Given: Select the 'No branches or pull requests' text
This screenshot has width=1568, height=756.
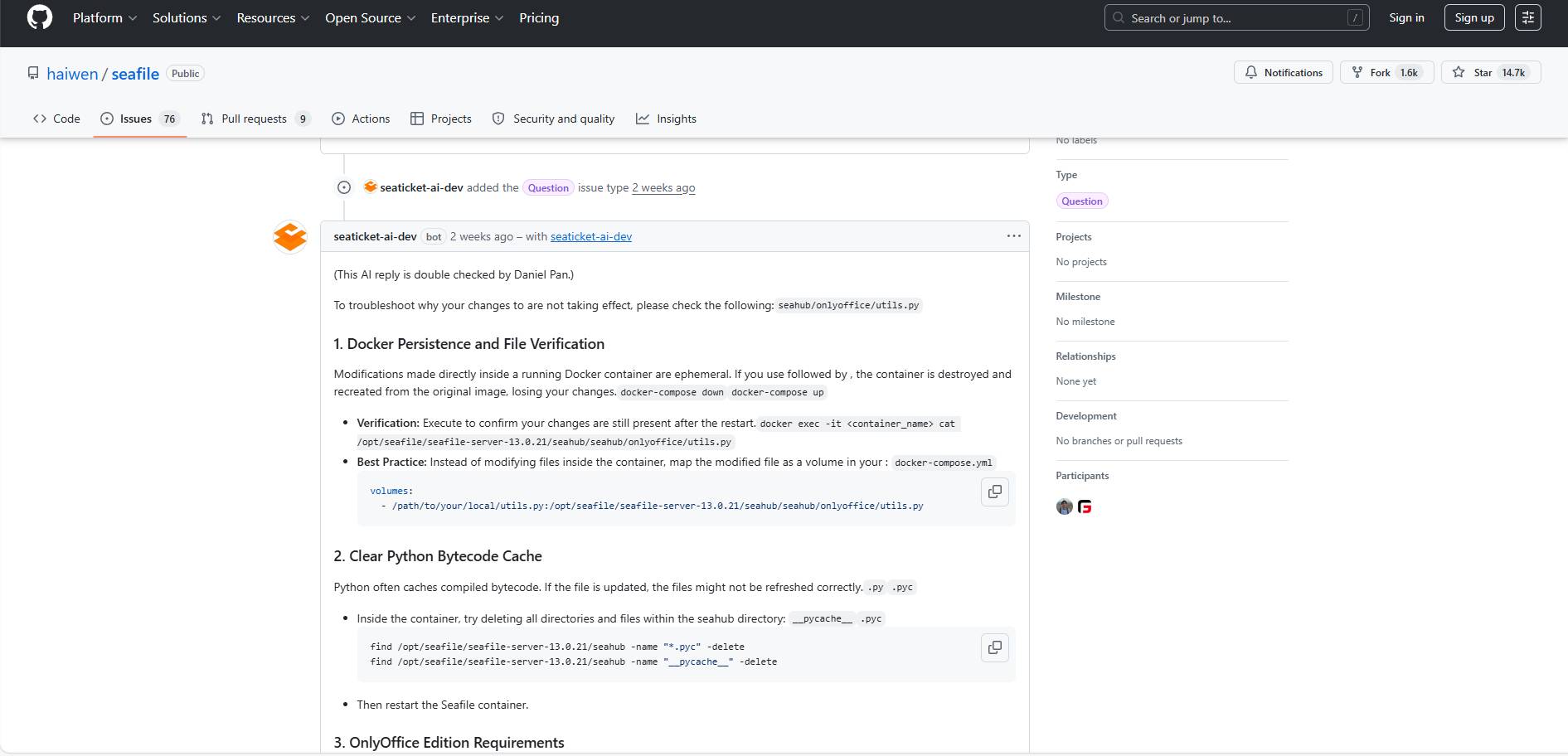Looking at the screenshot, I should (1119, 441).
